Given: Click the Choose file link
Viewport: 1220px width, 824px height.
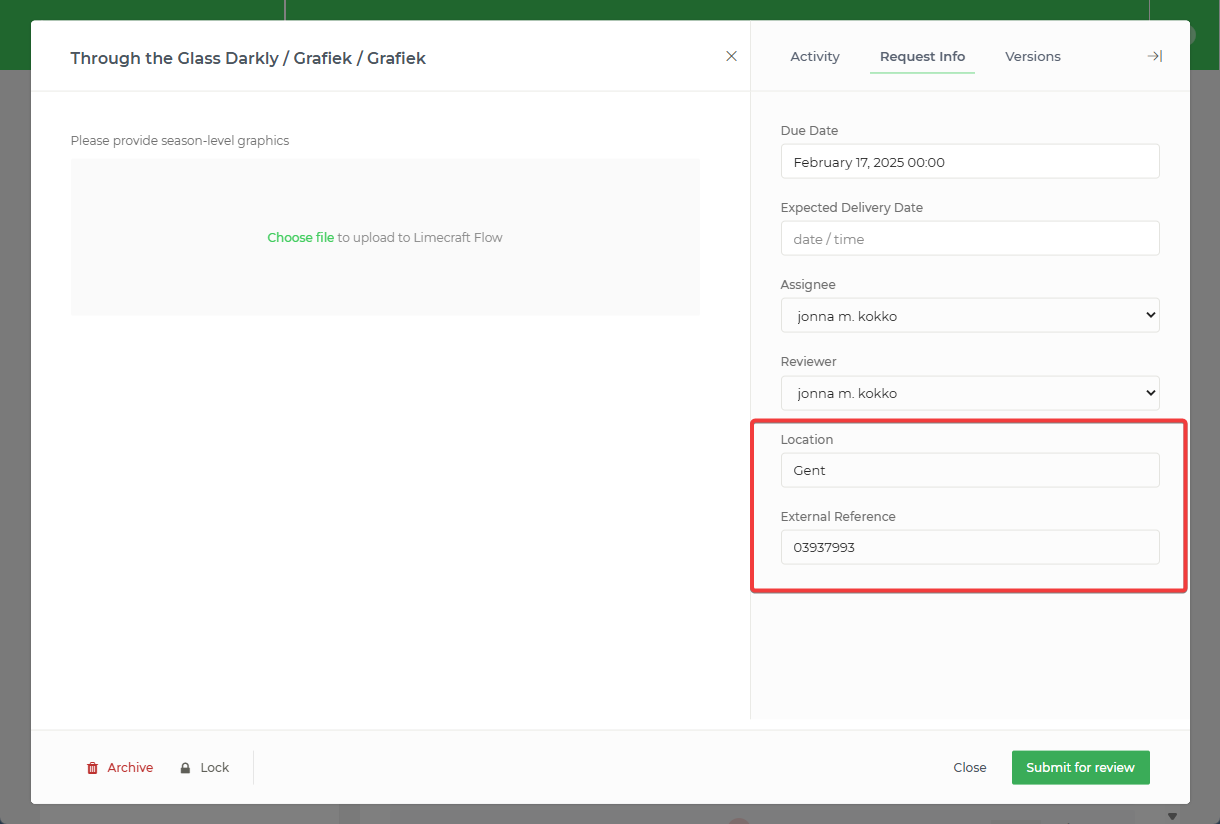Looking at the screenshot, I should pos(300,237).
